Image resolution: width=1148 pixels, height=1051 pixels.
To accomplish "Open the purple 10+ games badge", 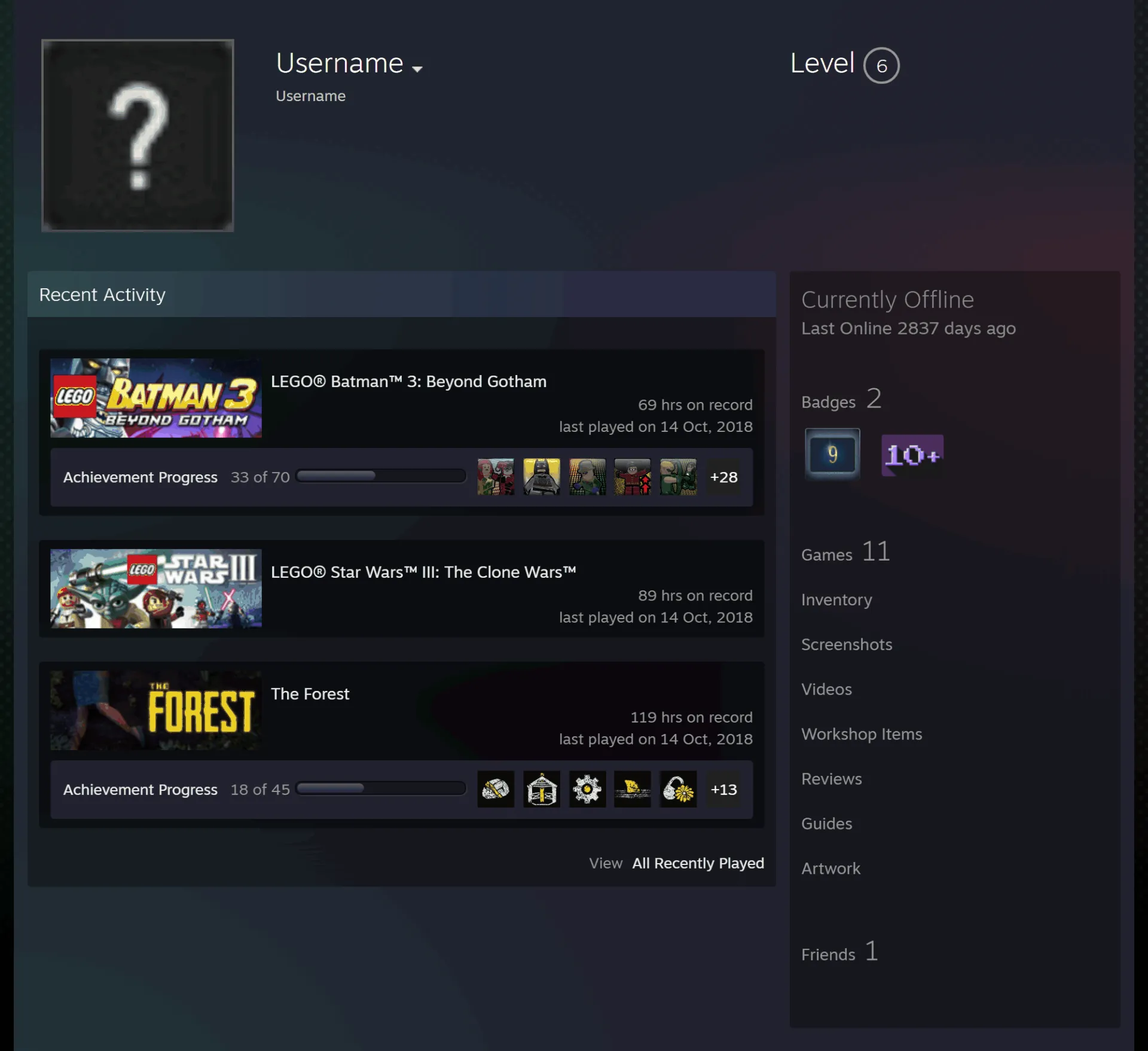I will [x=912, y=455].
